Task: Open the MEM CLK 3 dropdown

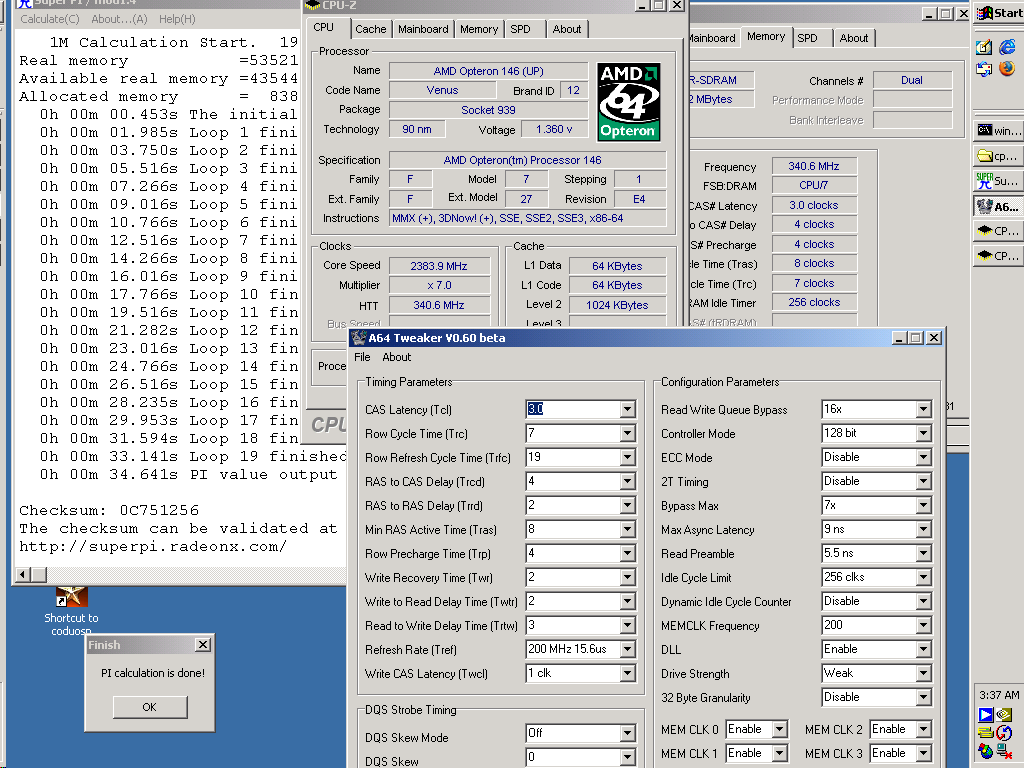Action: point(923,754)
